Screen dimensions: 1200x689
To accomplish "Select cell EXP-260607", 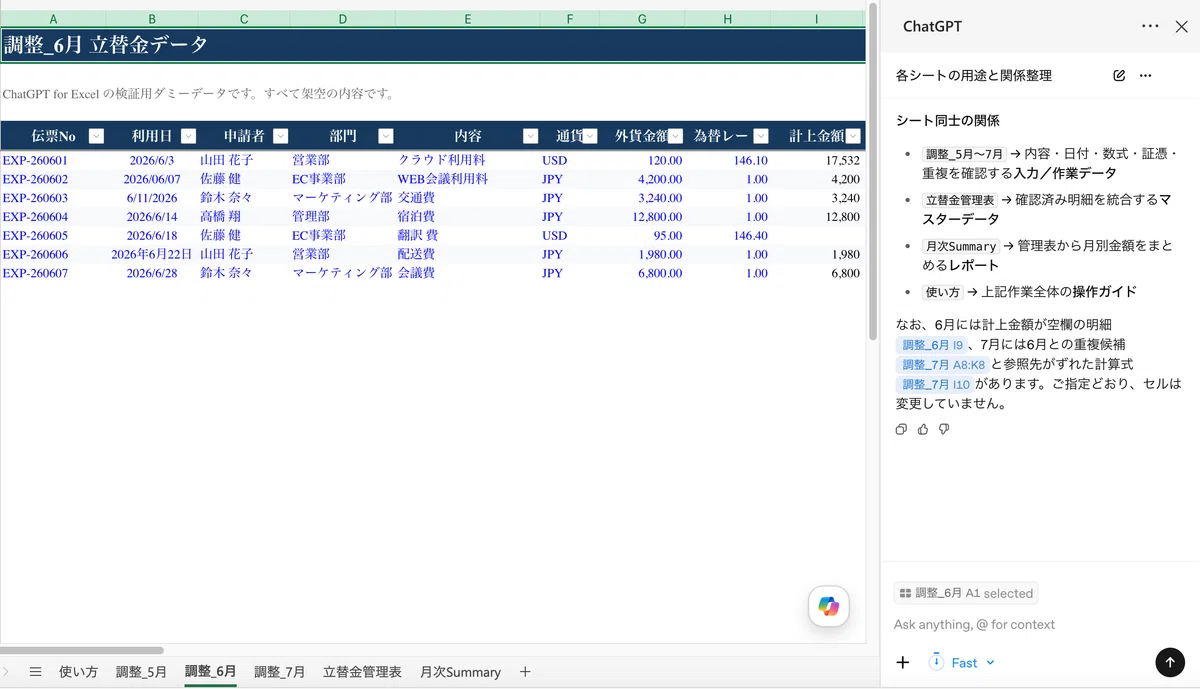I will click(53, 273).
